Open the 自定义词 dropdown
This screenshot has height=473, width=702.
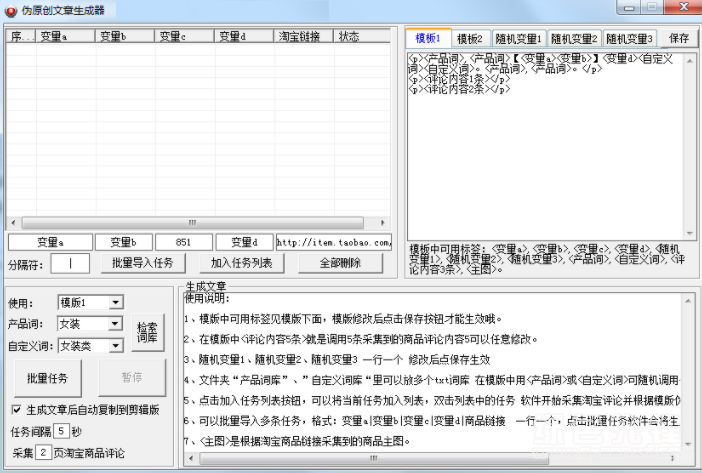point(116,346)
